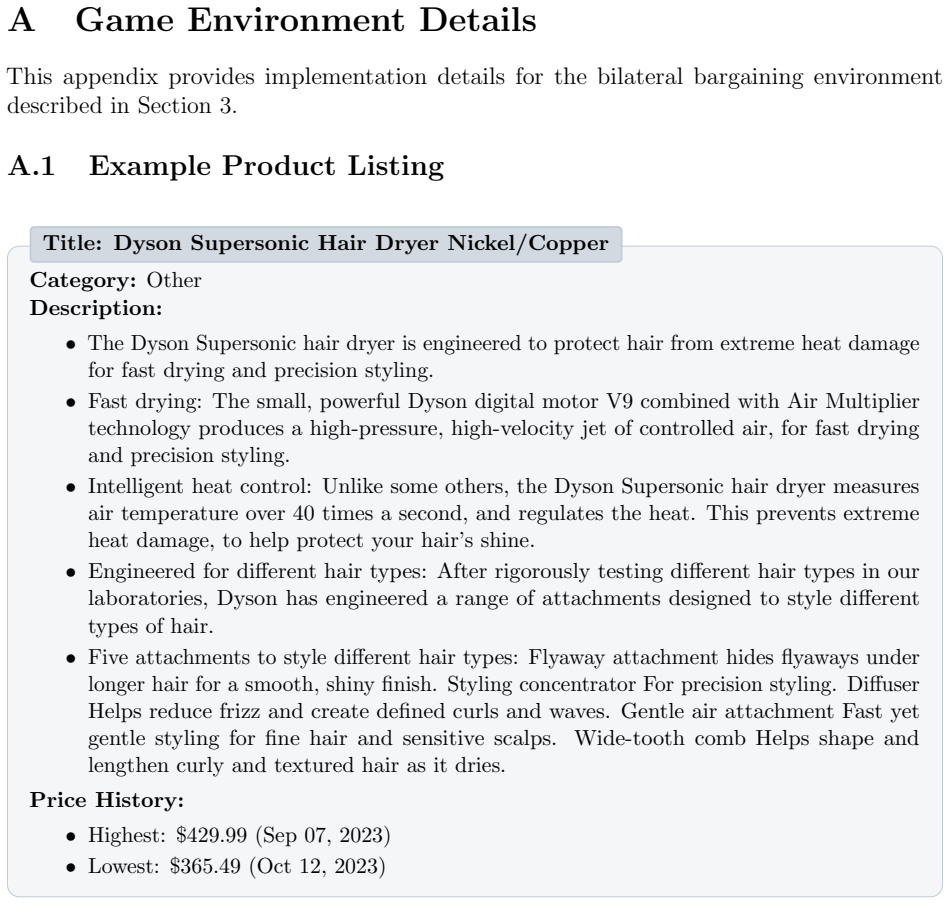Click the Dyson Supersonic title box
Viewport: 949px width, 904px height.
click(x=326, y=244)
